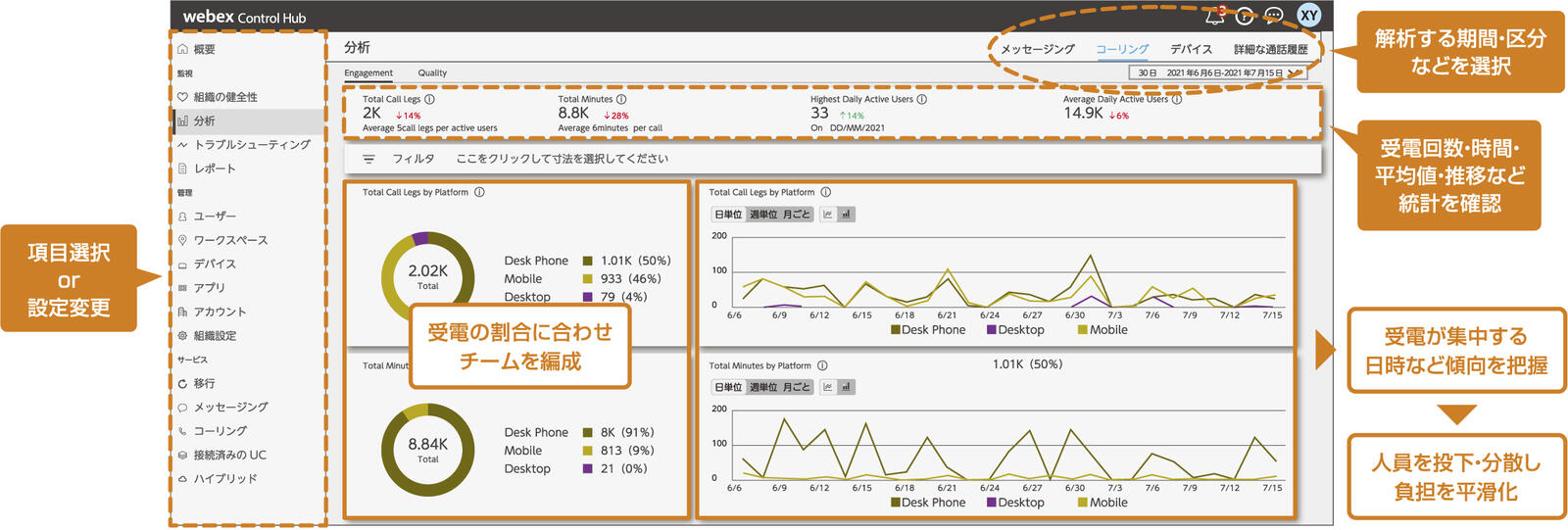Expand the 30日 date range dropdown
This screenshot has width=1568, height=530.
(x=1294, y=72)
